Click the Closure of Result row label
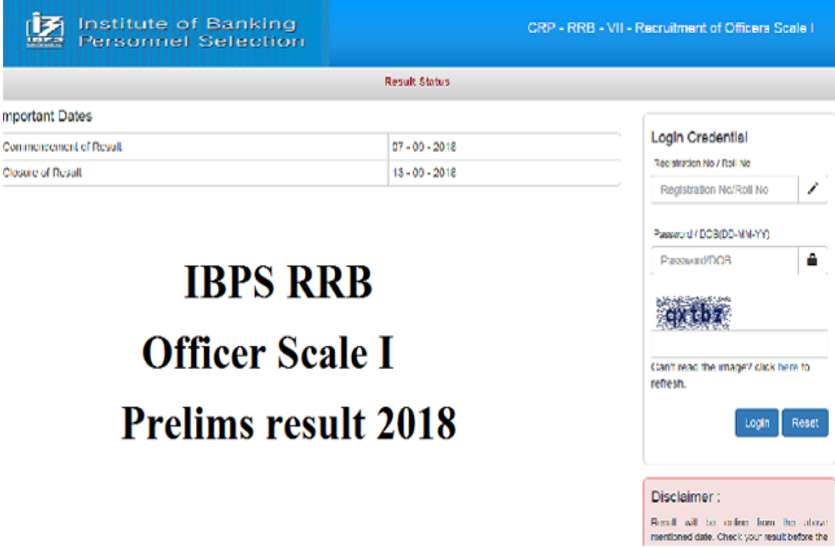835x547 pixels. (x=42, y=173)
